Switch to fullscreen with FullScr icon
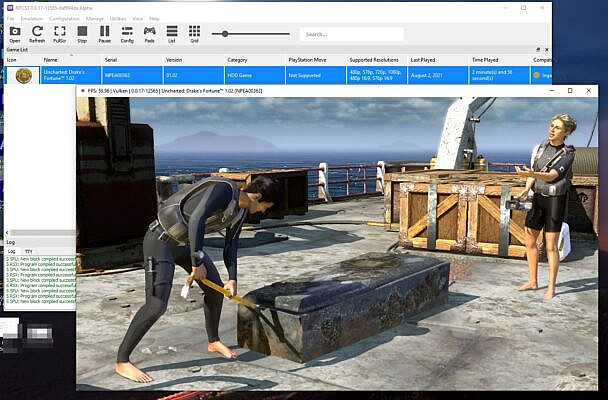This screenshot has width=608, height=400. (x=60, y=34)
